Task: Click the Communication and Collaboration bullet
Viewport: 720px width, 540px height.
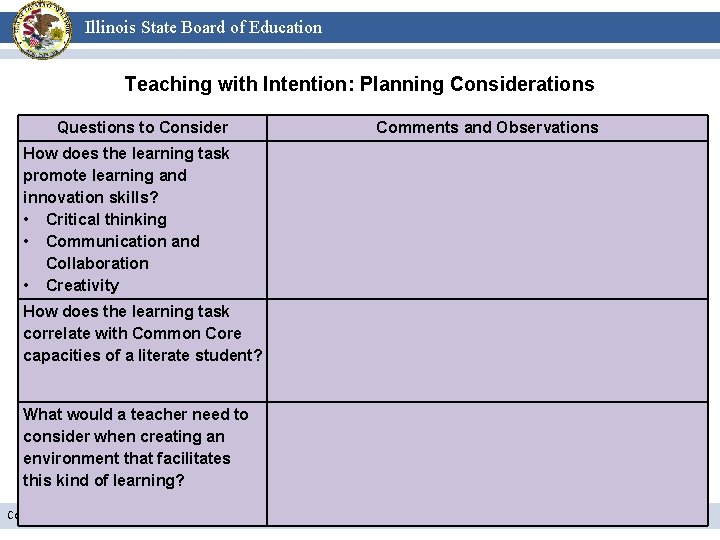Action: point(123,253)
